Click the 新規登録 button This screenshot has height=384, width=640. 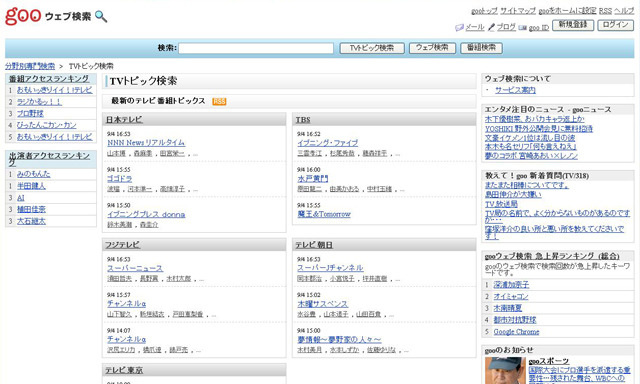tap(573, 25)
